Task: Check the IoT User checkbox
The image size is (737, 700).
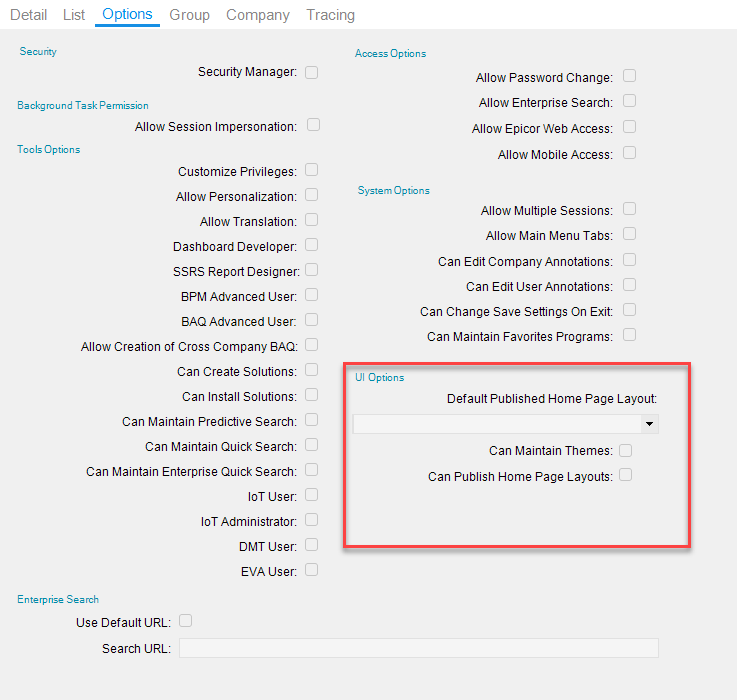Action: [x=311, y=495]
